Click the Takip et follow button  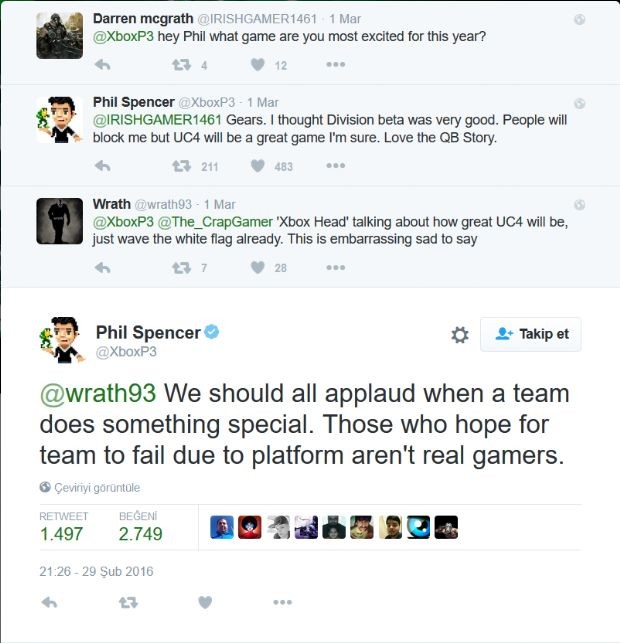point(531,334)
